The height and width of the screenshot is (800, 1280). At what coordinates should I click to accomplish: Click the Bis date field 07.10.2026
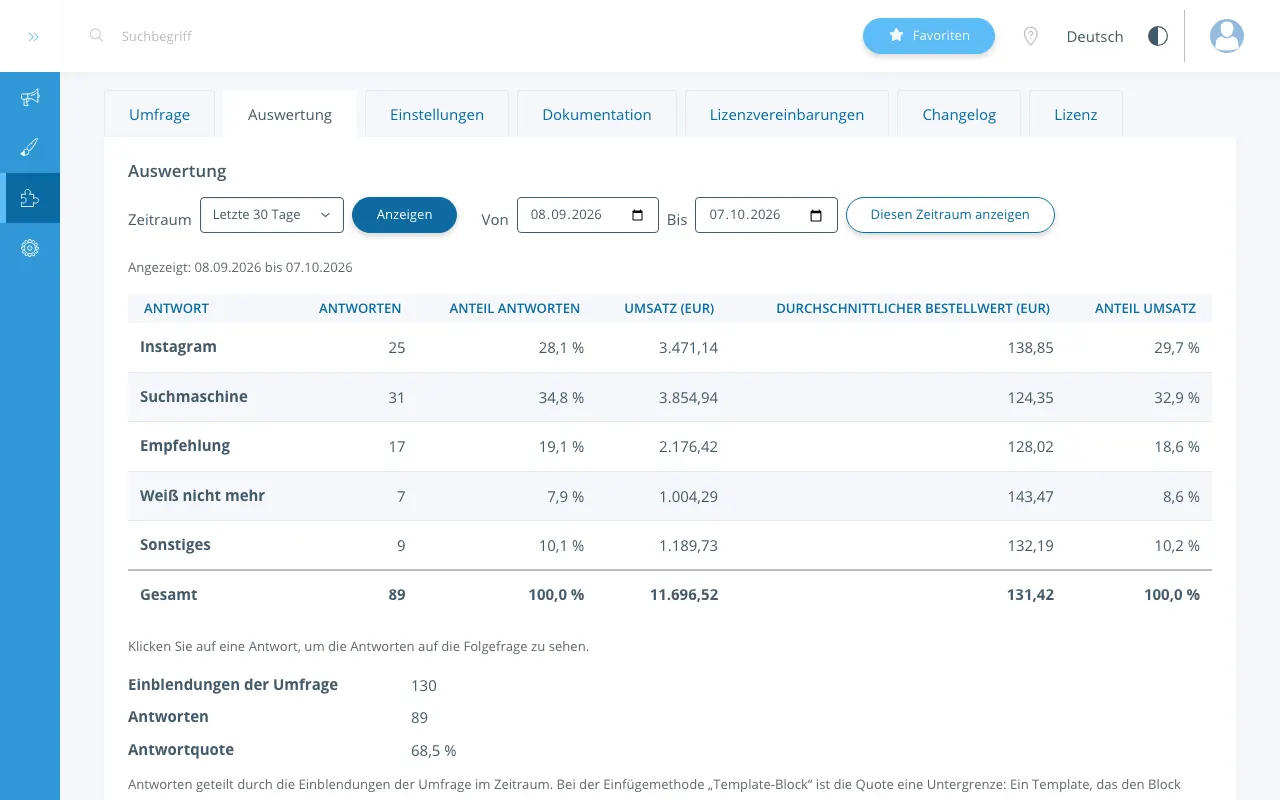[x=766, y=215]
